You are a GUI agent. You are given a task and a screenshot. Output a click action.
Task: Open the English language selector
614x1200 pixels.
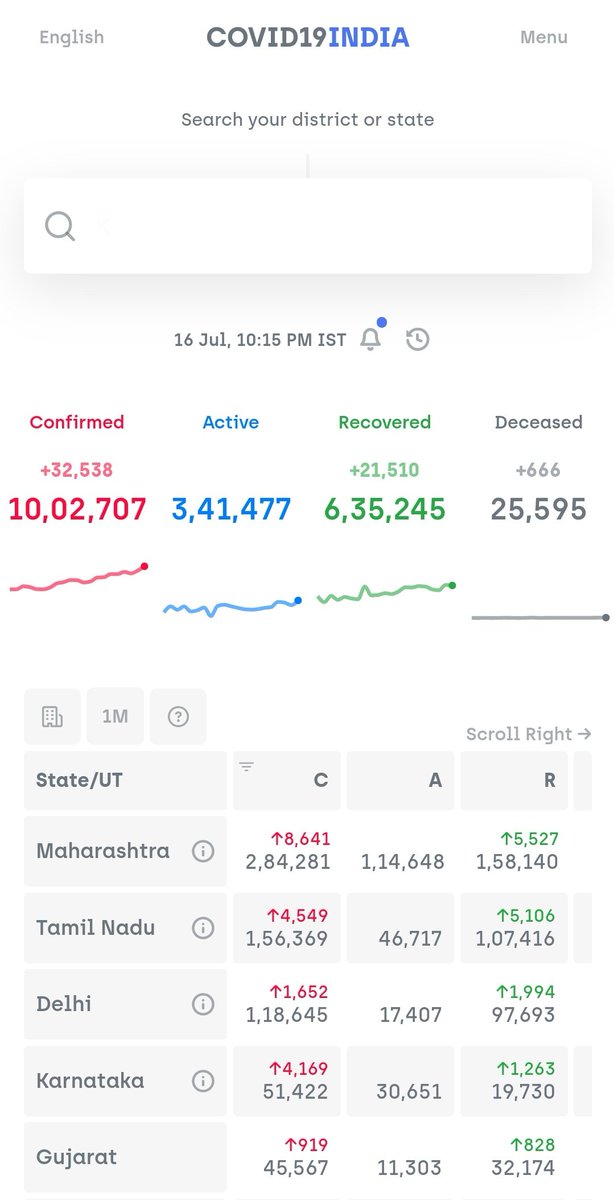point(71,37)
